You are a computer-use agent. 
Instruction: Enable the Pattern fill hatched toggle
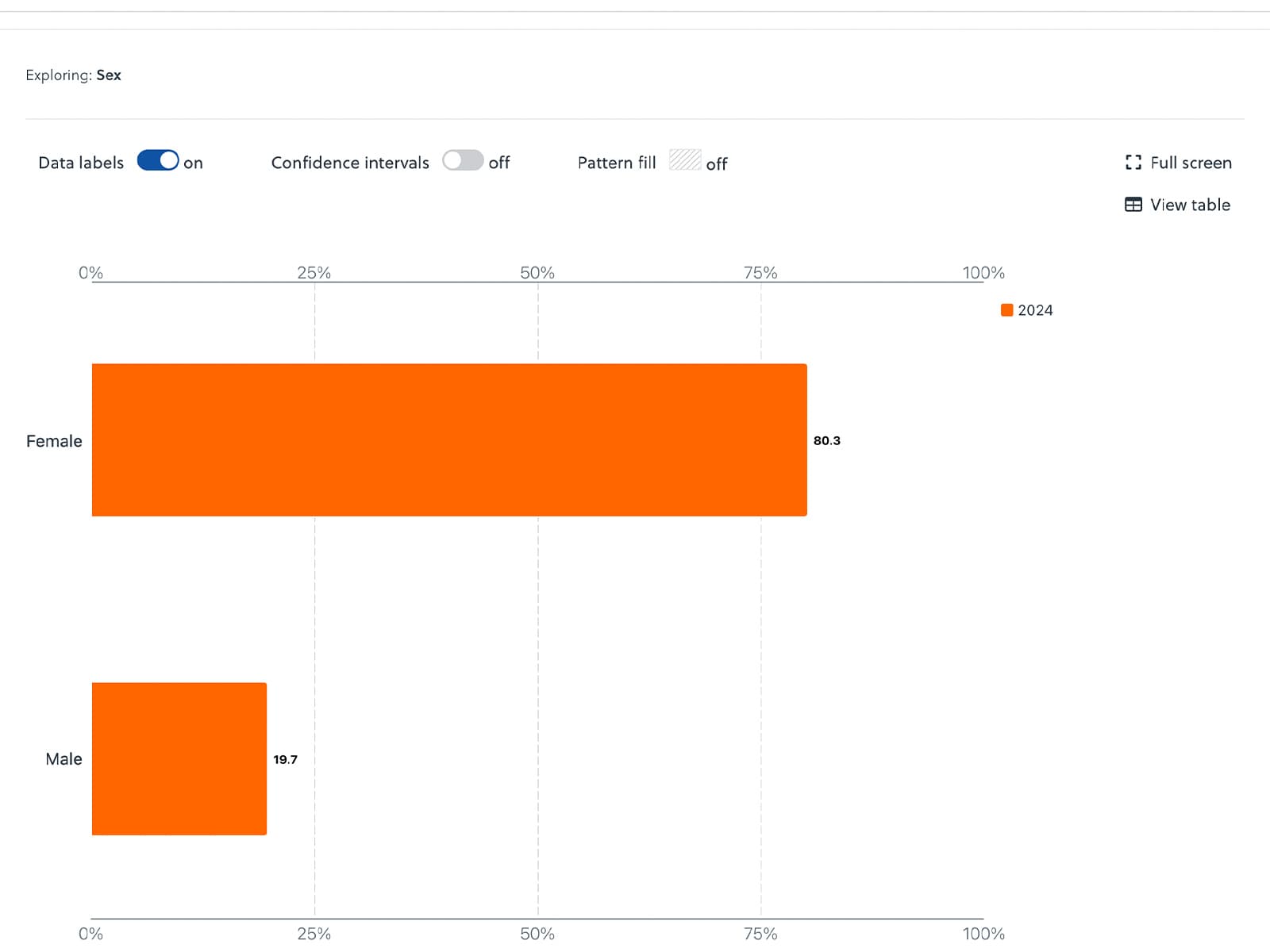point(684,160)
